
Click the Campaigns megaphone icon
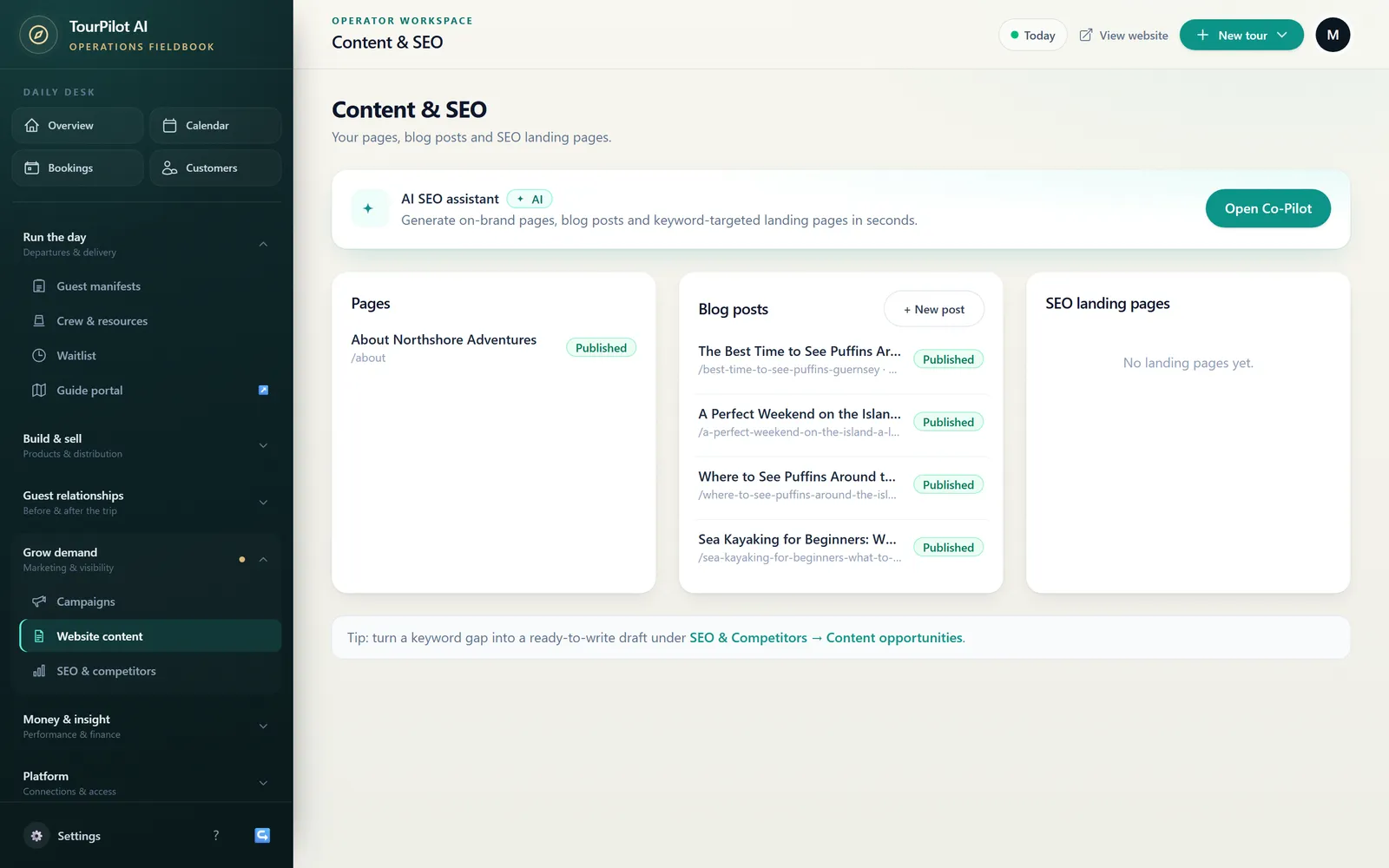pos(39,602)
